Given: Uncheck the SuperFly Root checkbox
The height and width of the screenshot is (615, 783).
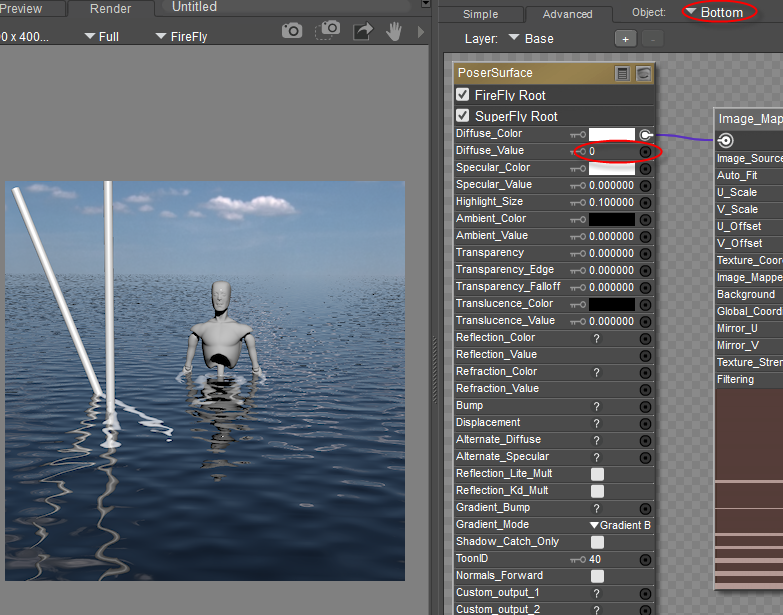Looking at the screenshot, I should pos(463,116).
